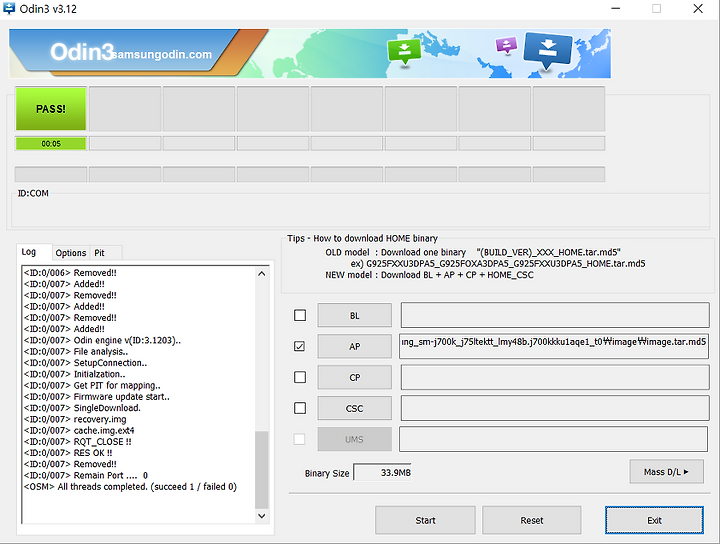Enable the CP checkbox
This screenshot has height=544, width=720.
pyautogui.click(x=300, y=377)
